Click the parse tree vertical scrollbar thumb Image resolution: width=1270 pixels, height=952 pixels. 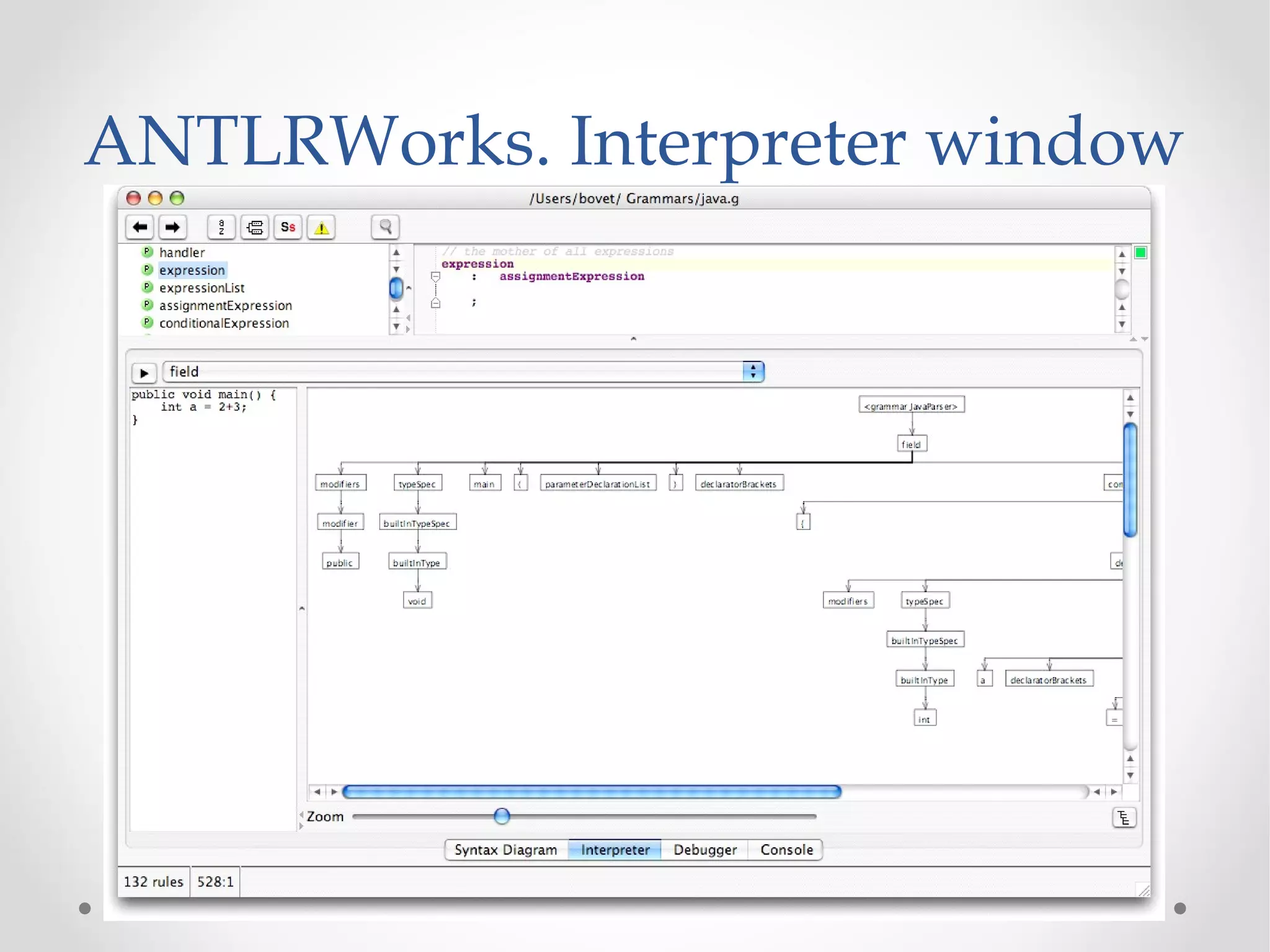pos(1130,480)
